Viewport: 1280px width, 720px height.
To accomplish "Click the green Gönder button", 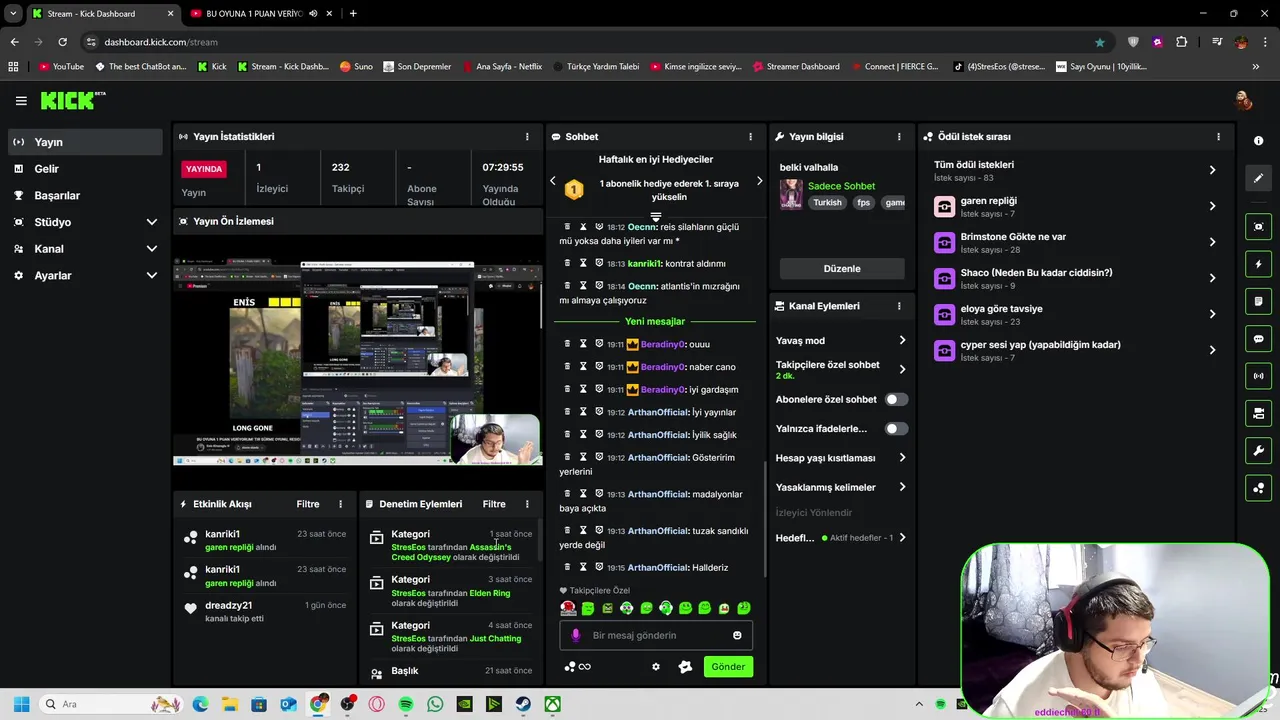I will (x=728, y=667).
